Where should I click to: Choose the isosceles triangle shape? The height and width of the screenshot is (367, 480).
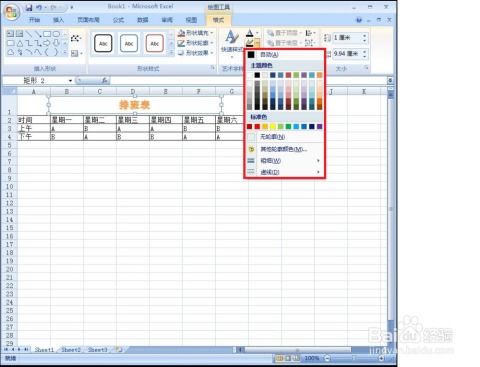[x=20, y=43]
